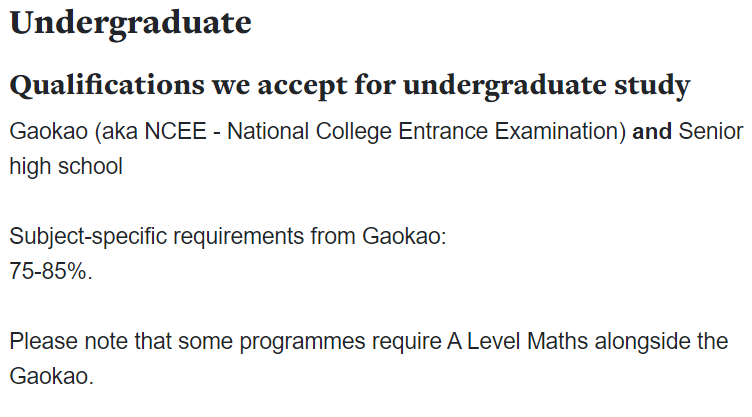
Task: Click the word requirements
Action: (x=238, y=237)
